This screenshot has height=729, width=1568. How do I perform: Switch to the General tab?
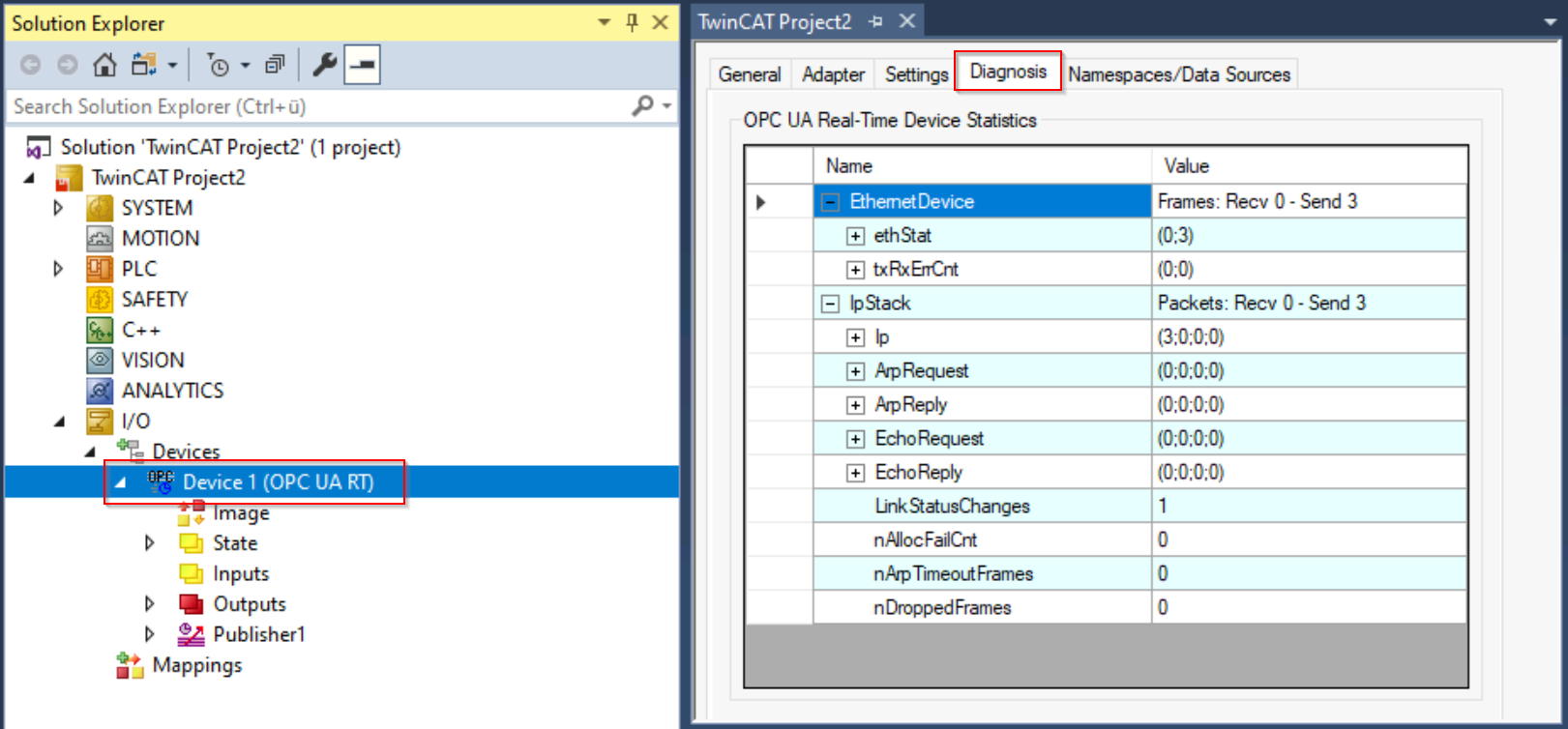[x=750, y=74]
